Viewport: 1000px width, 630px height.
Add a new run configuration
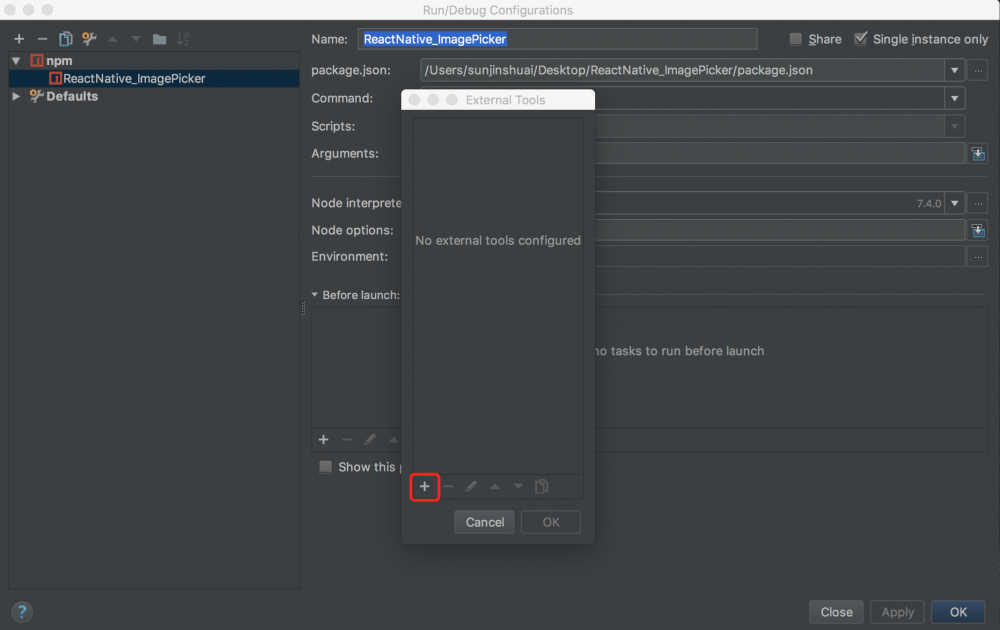coord(18,39)
